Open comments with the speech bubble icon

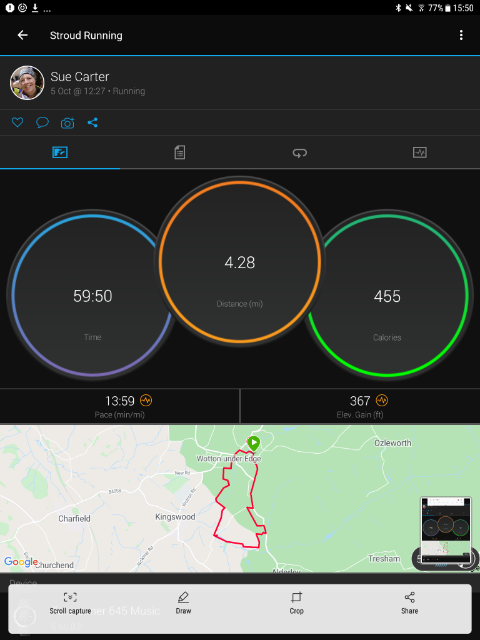pyautogui.click(x=42, y=122)
